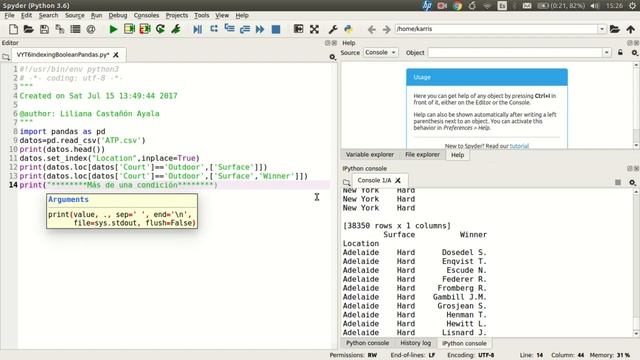This screenshot has width=640, height=360.
Task: Re-run the last script
Action: coord(160,29)
